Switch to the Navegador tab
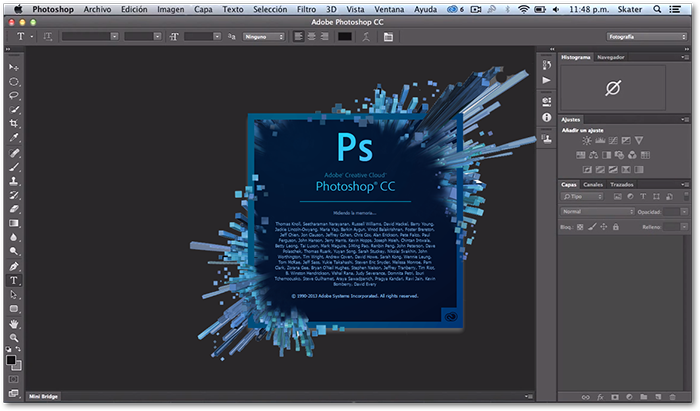This screenshot has height=411, width=700. [x=611, y=57]
